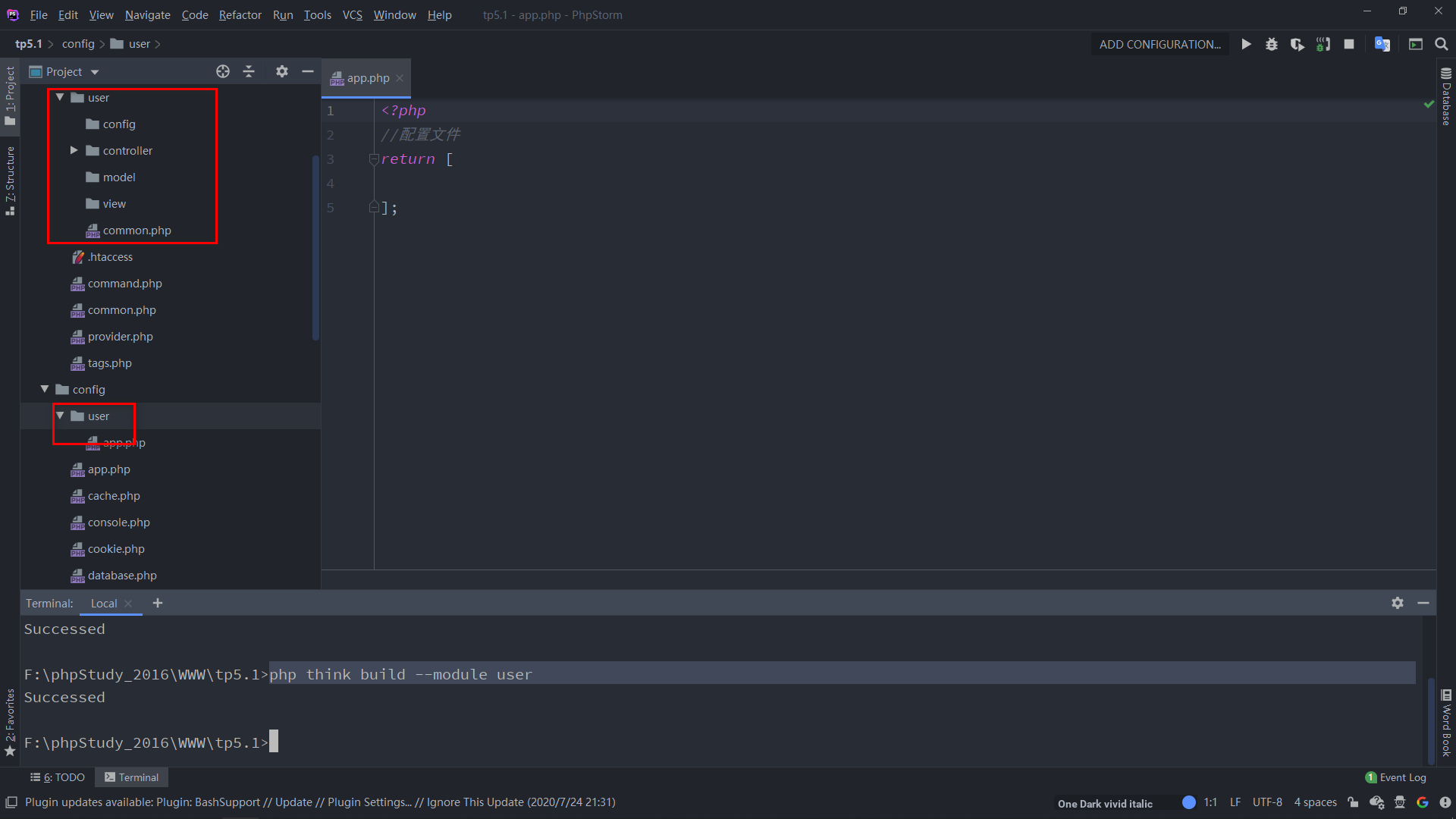Click the Project tree vertical scrollbar
The width and height of the screenshot is (1456, 819).
[x=315, y=247]
